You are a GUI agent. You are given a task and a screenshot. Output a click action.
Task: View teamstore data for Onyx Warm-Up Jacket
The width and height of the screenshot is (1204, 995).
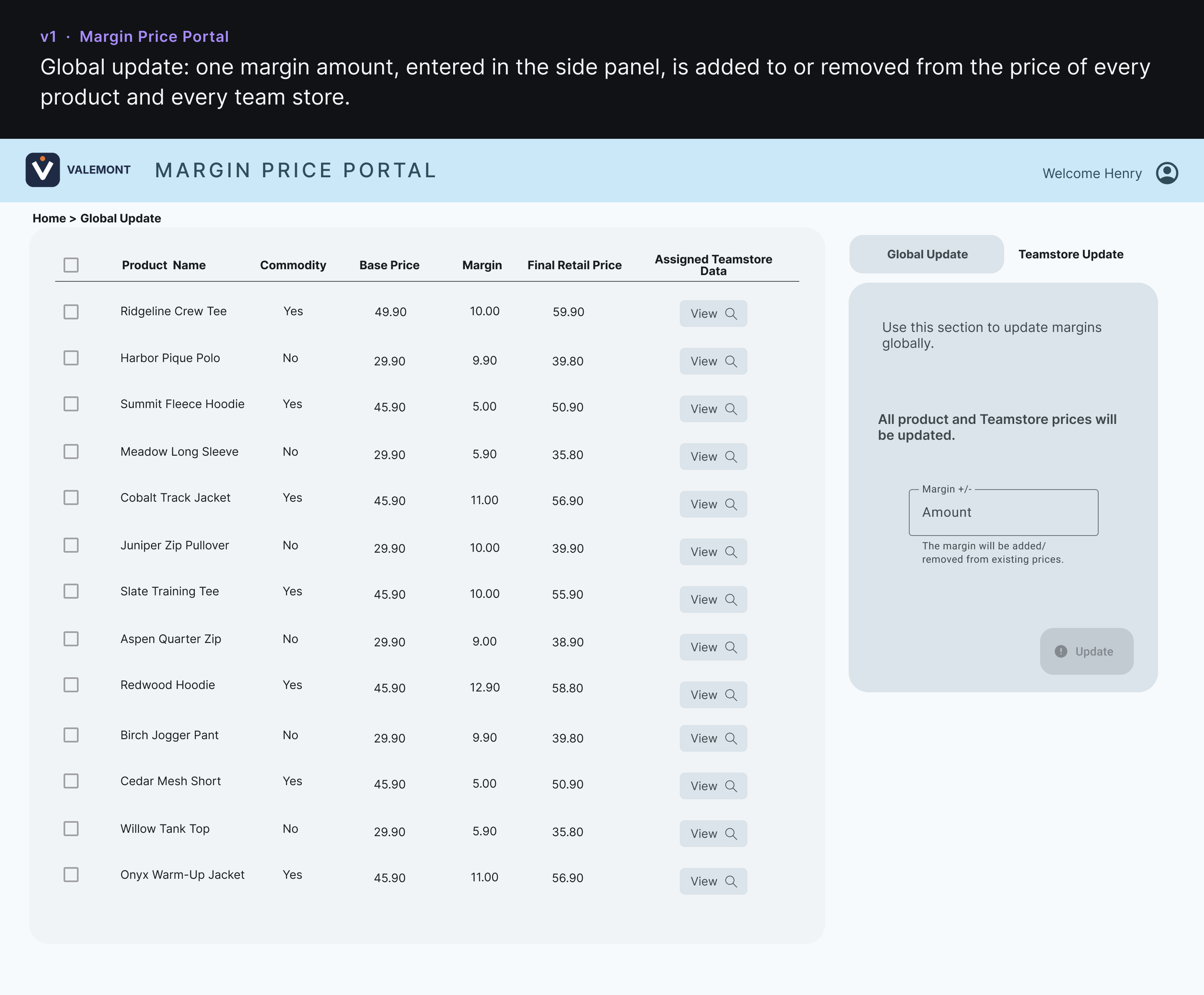714,881
